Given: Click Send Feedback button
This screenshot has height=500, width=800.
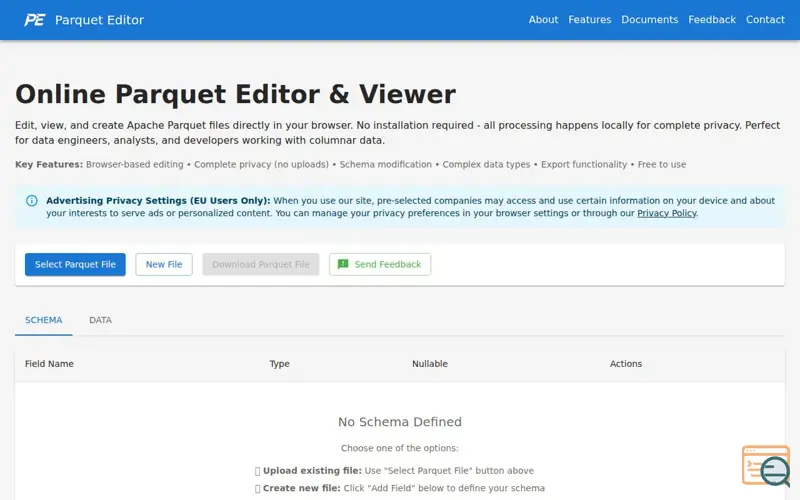Looking at the screenshot, I should click(380, 264).
